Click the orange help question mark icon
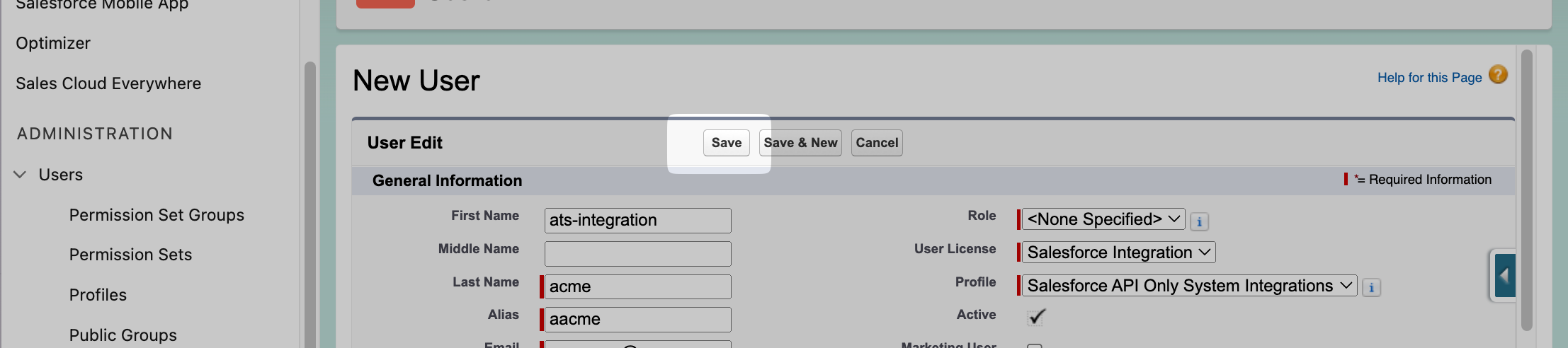 coord(1498,74)
